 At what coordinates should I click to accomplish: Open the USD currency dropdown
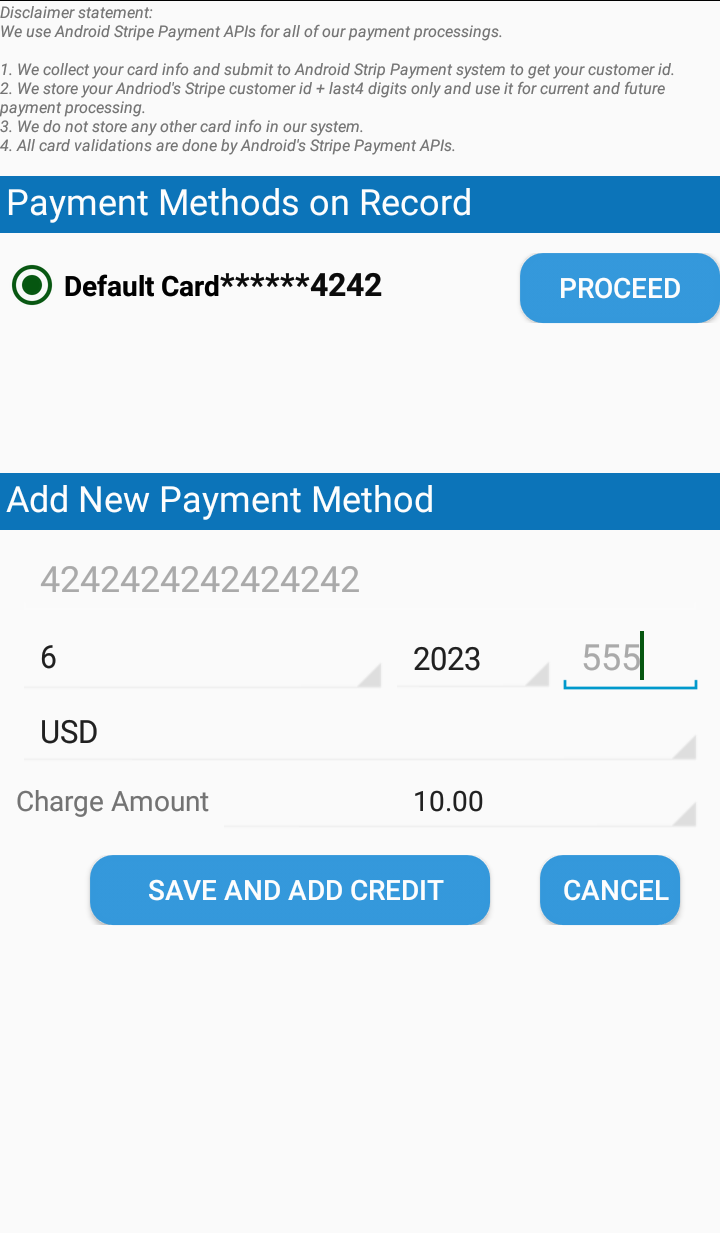360,733
